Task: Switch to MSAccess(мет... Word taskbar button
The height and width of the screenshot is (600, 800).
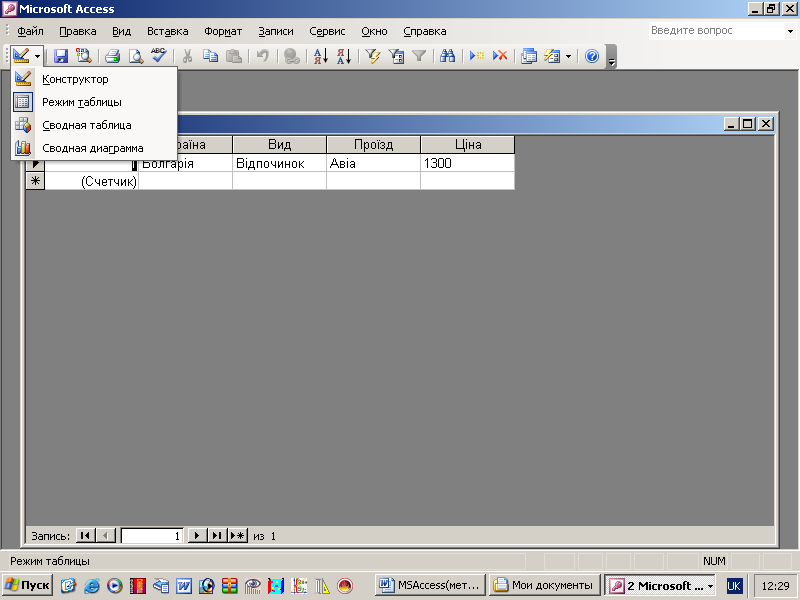Action: pyautogui.click(x=430, y=585)
